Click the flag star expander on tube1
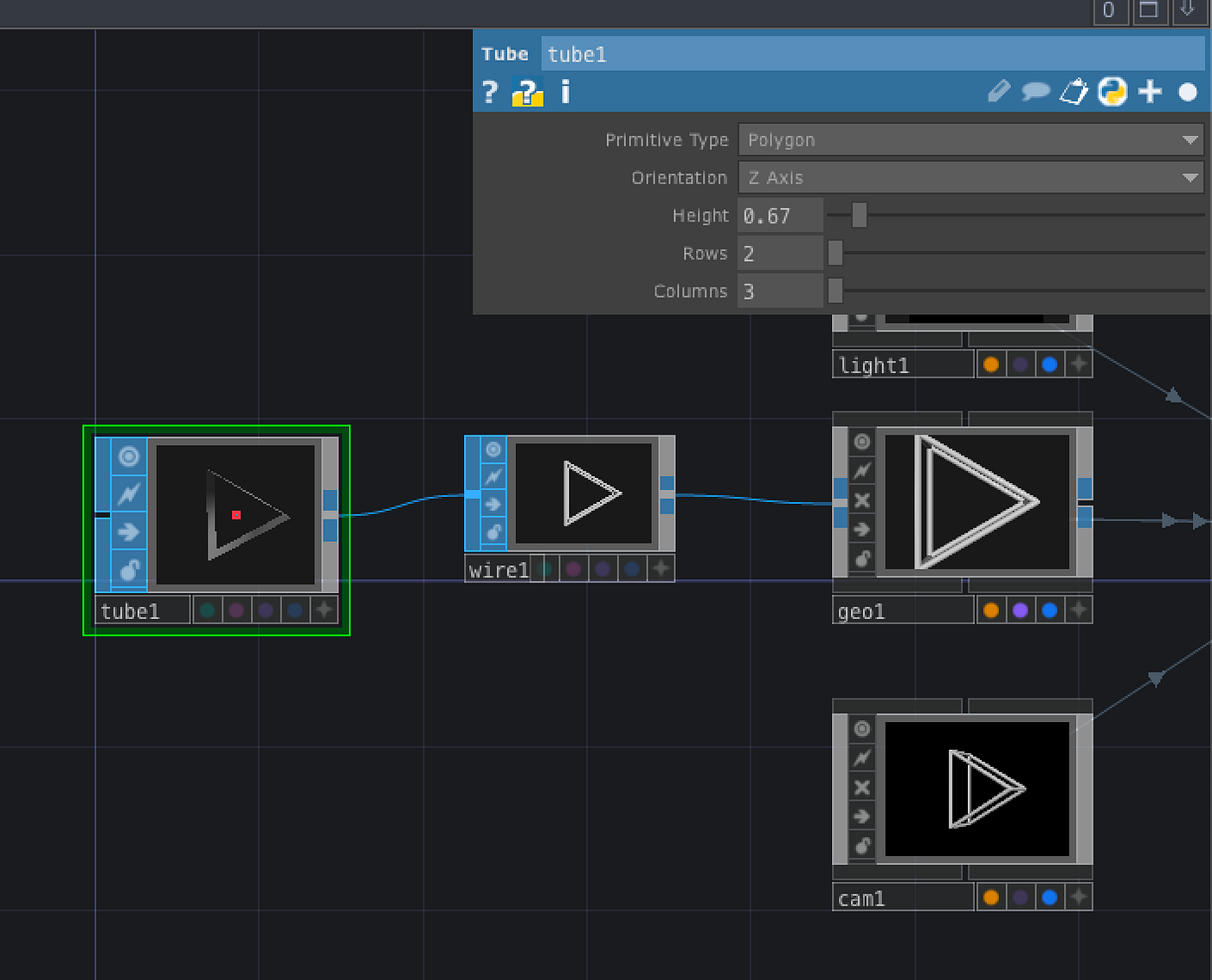This screenshot has height=980, width=1212. (x=325, y=609)
